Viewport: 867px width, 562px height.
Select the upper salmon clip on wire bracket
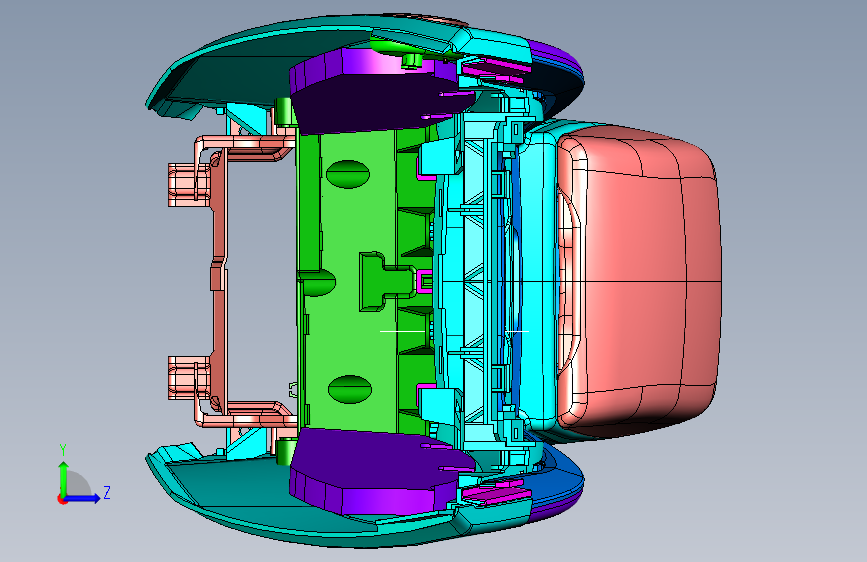coord(189,185)
